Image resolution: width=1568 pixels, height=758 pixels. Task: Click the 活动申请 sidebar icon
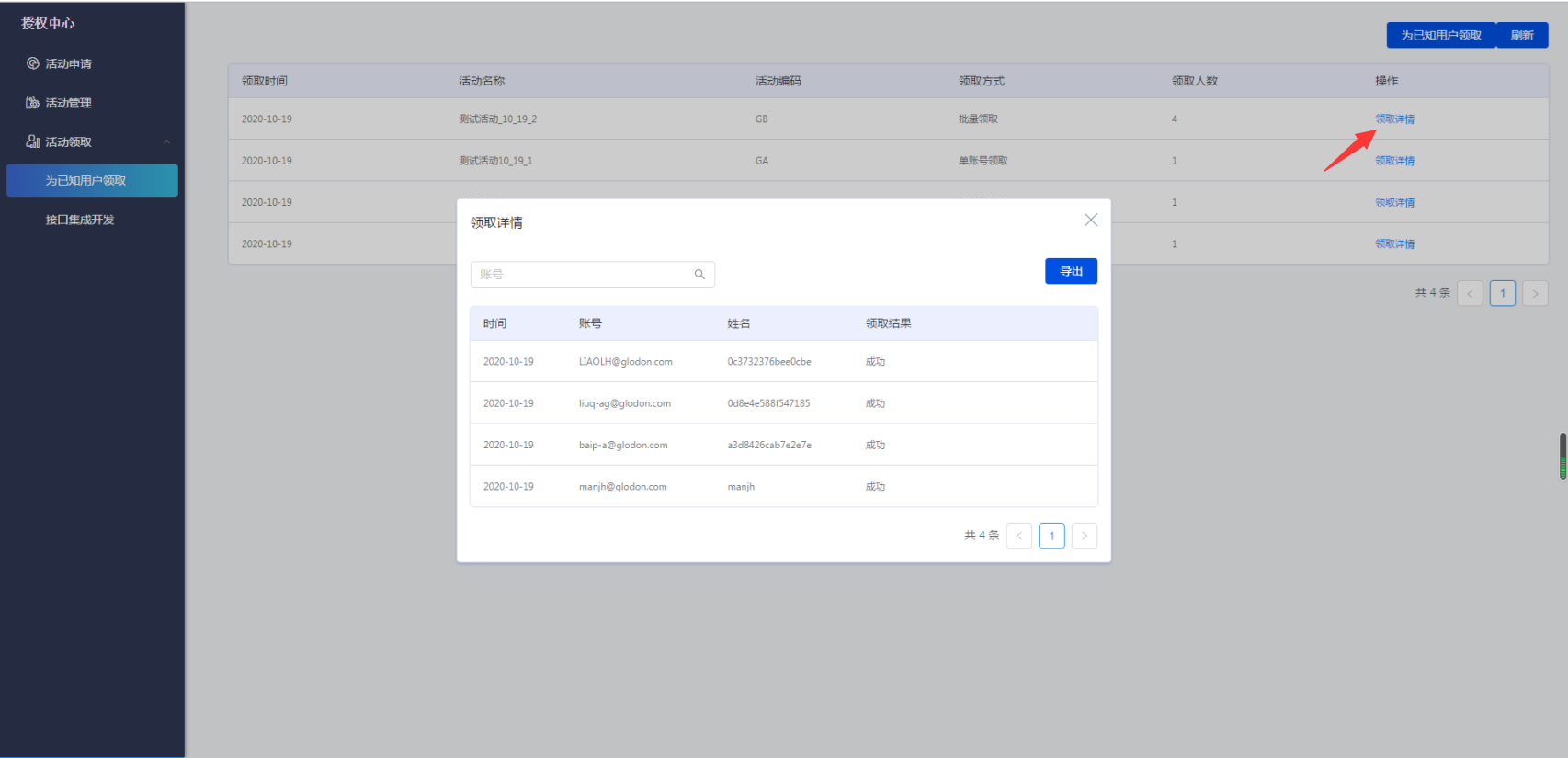tap(33, 63)
